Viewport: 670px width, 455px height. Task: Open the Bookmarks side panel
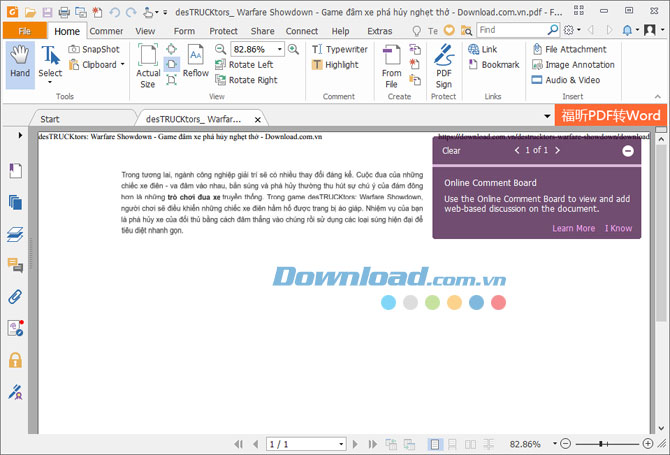[x=15, y=171]
